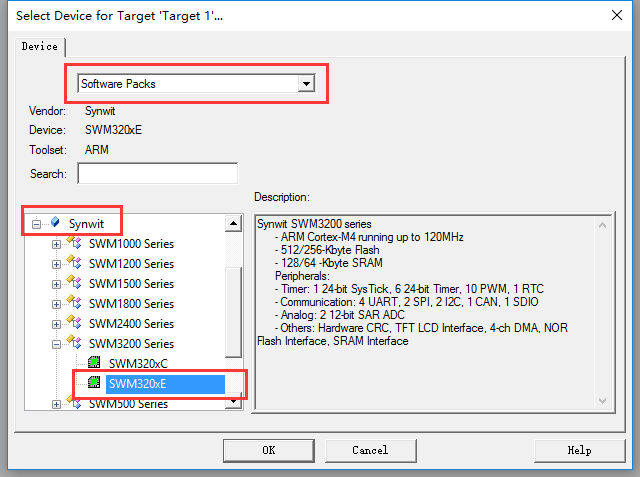The image size is (640, 477).
Task: Expand the SWM2400 Series node
Action: [x=56, y=324]
